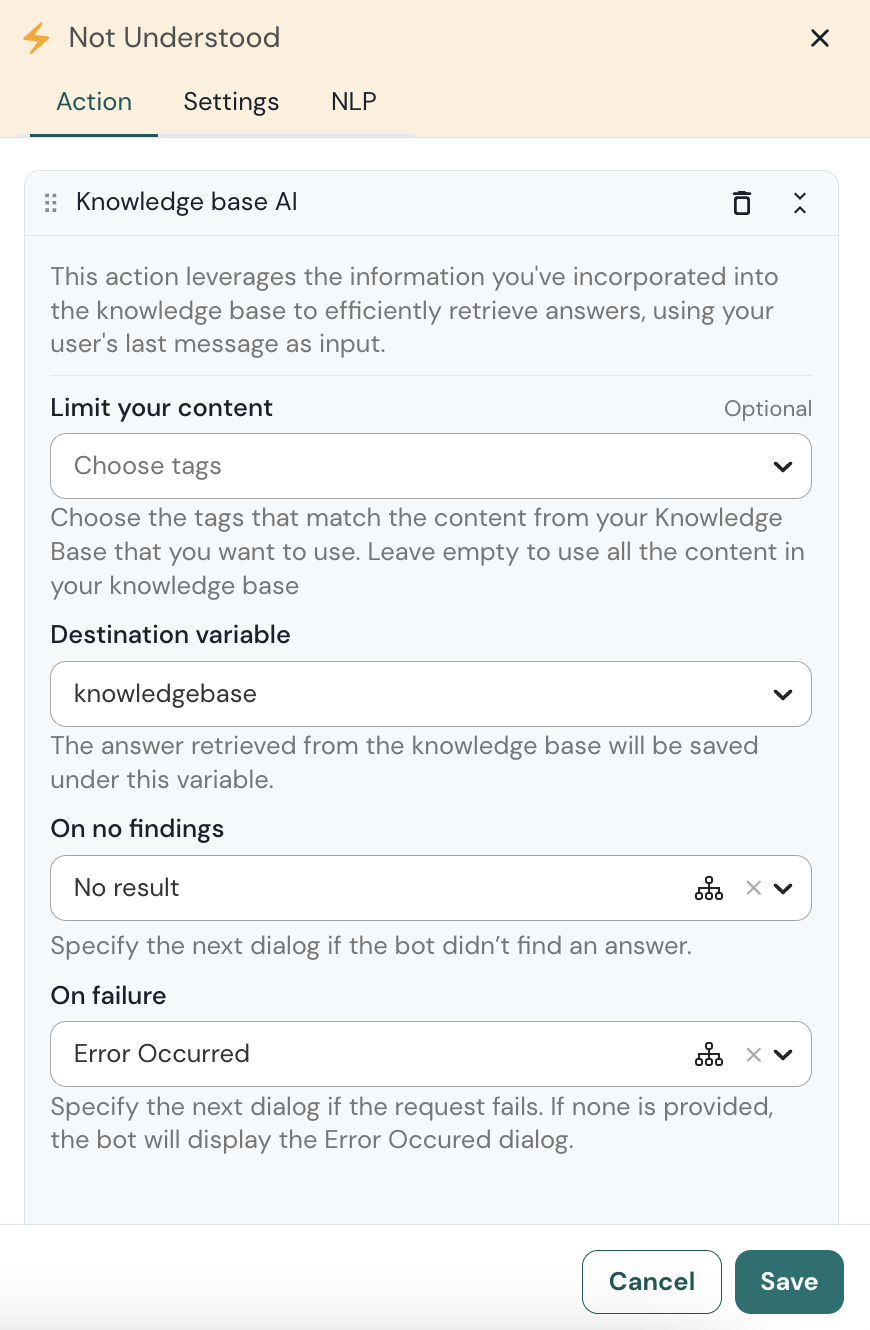Open the dialog tree icon for On no findings
Screen dimensions: 870x1330
pyautogui.click(x=709, y=887)
